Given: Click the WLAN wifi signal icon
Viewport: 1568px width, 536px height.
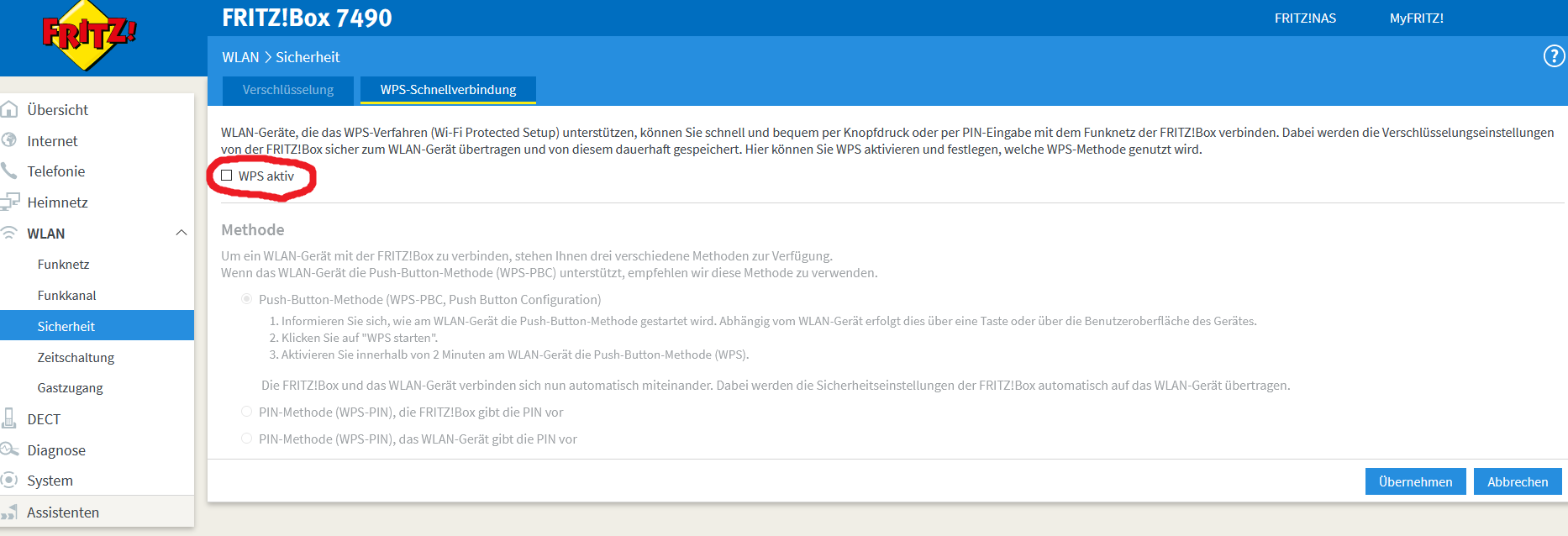Looking at the screenshot, I should (9, 233).
